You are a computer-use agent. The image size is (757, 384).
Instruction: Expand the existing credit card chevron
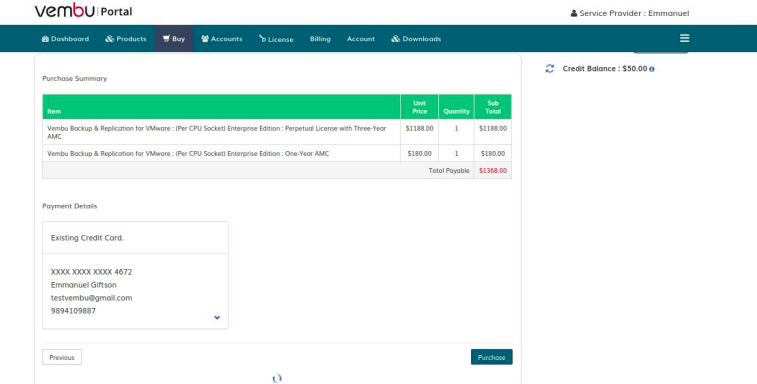point(217,317)
